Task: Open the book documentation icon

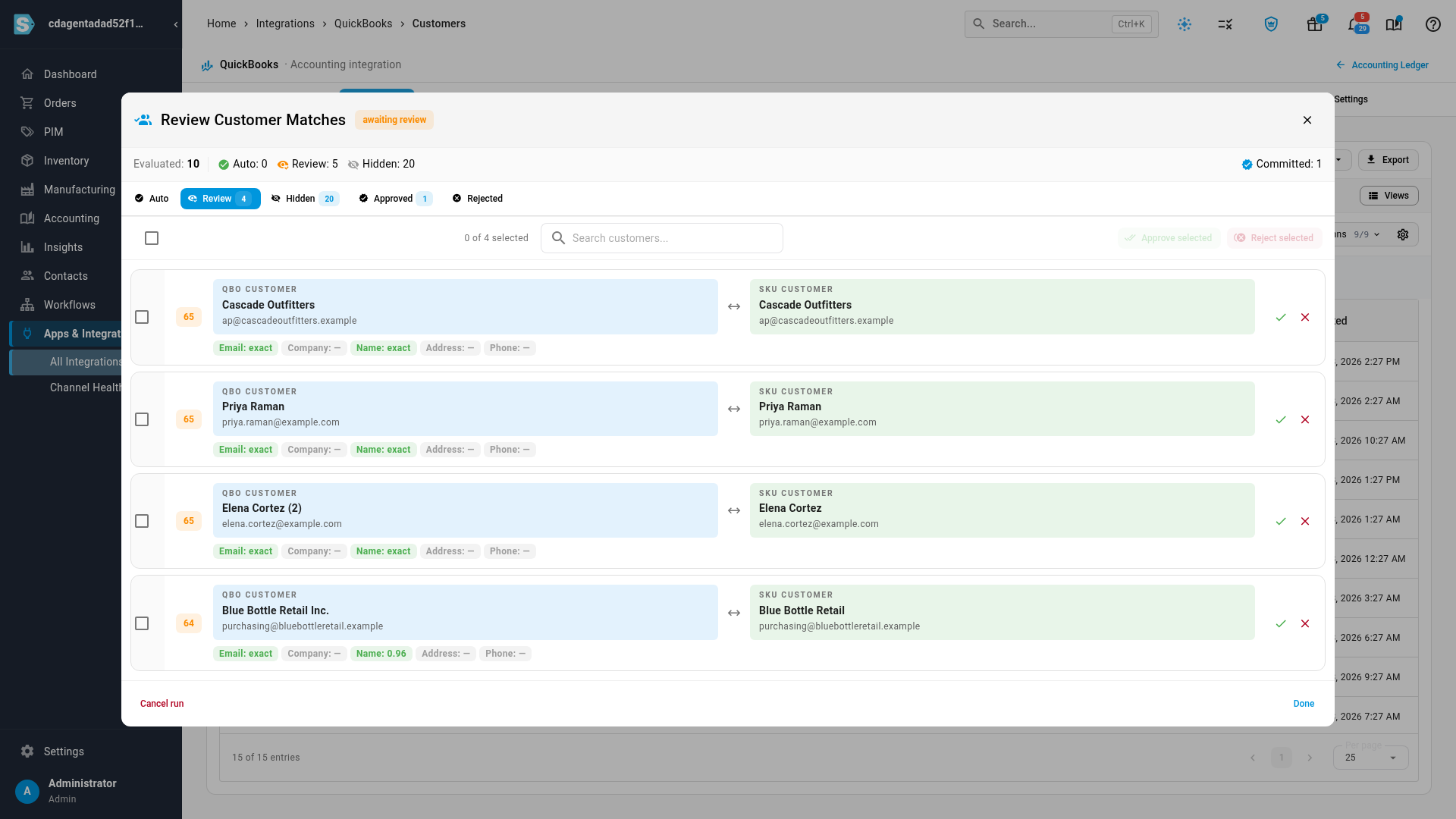Action: tap(1394, 24)
